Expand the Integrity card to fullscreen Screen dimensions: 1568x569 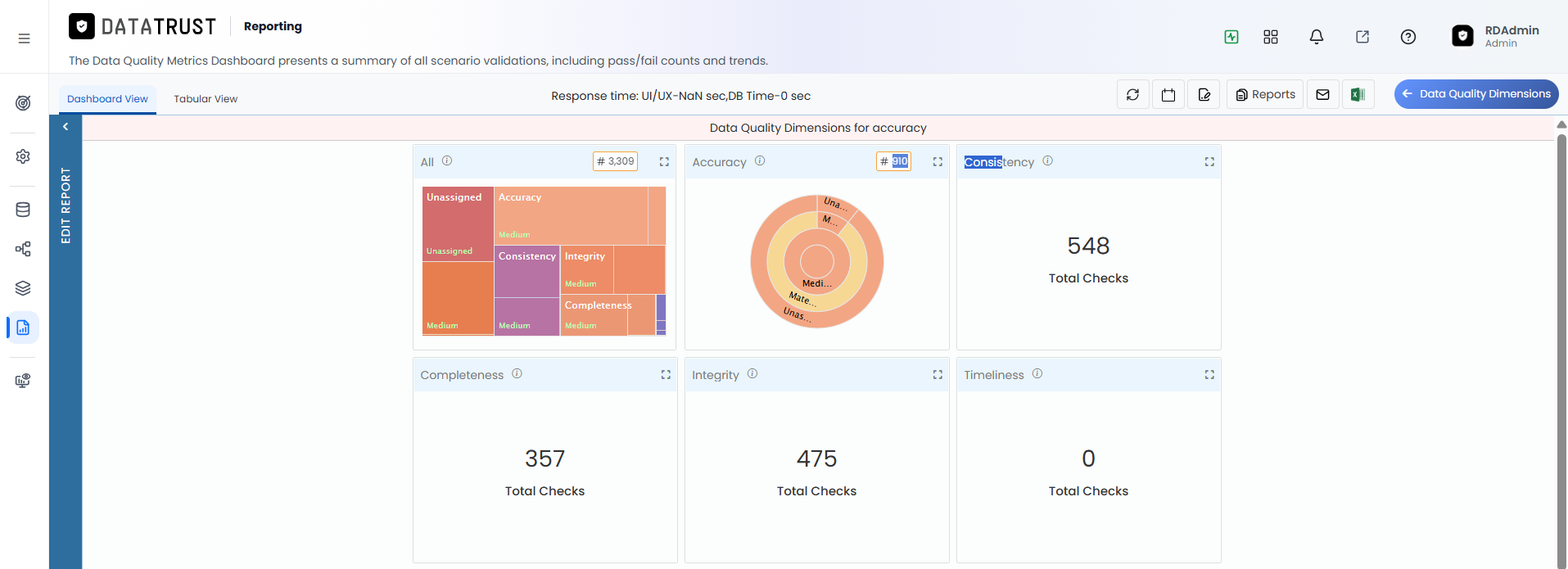938,374
